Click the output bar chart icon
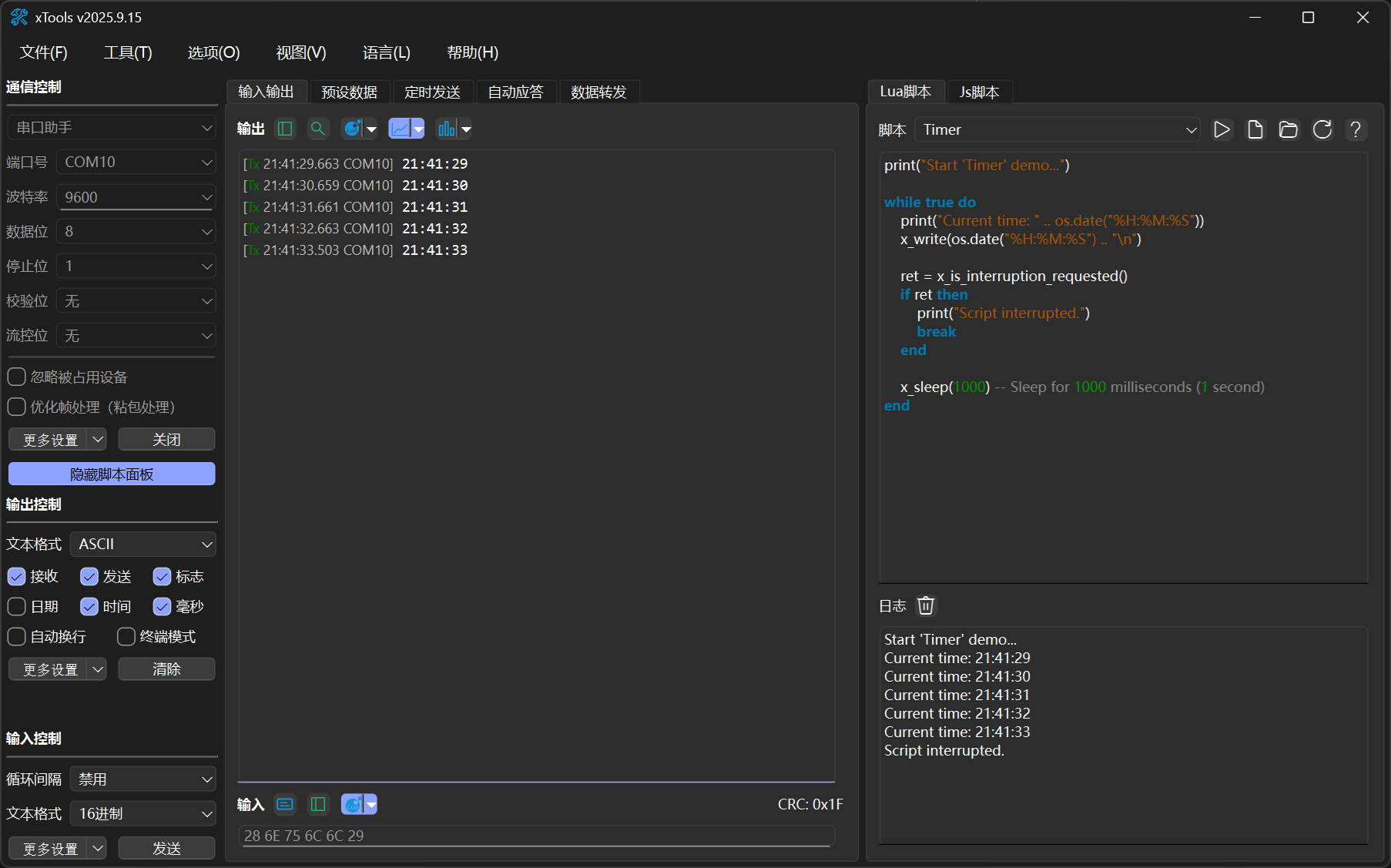Viewport: 1391px width, 868px height. click(x=447, y=129)
